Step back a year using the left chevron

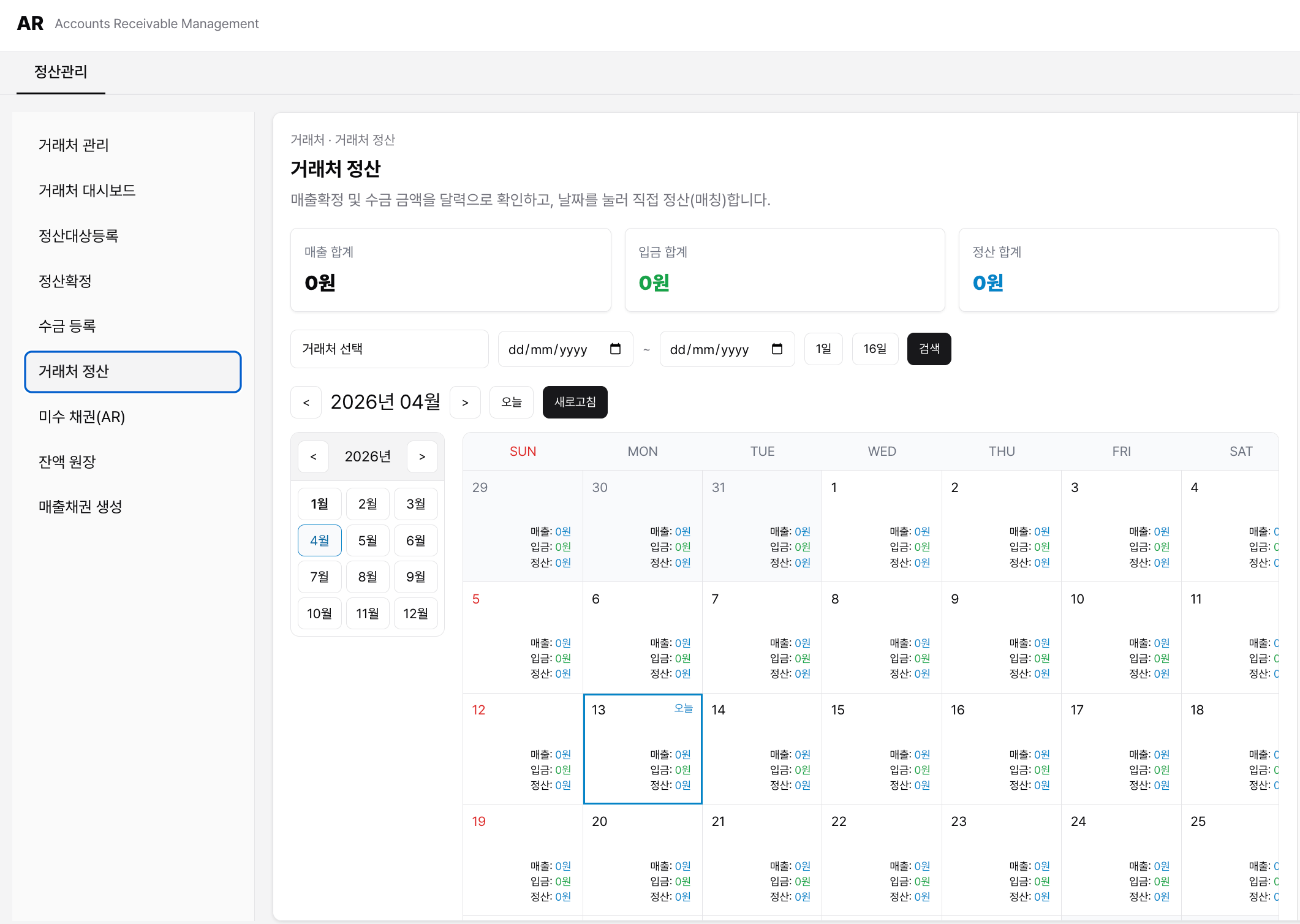313,456
